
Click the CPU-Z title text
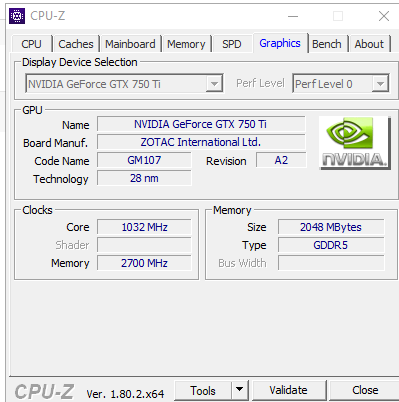(48, 16)
